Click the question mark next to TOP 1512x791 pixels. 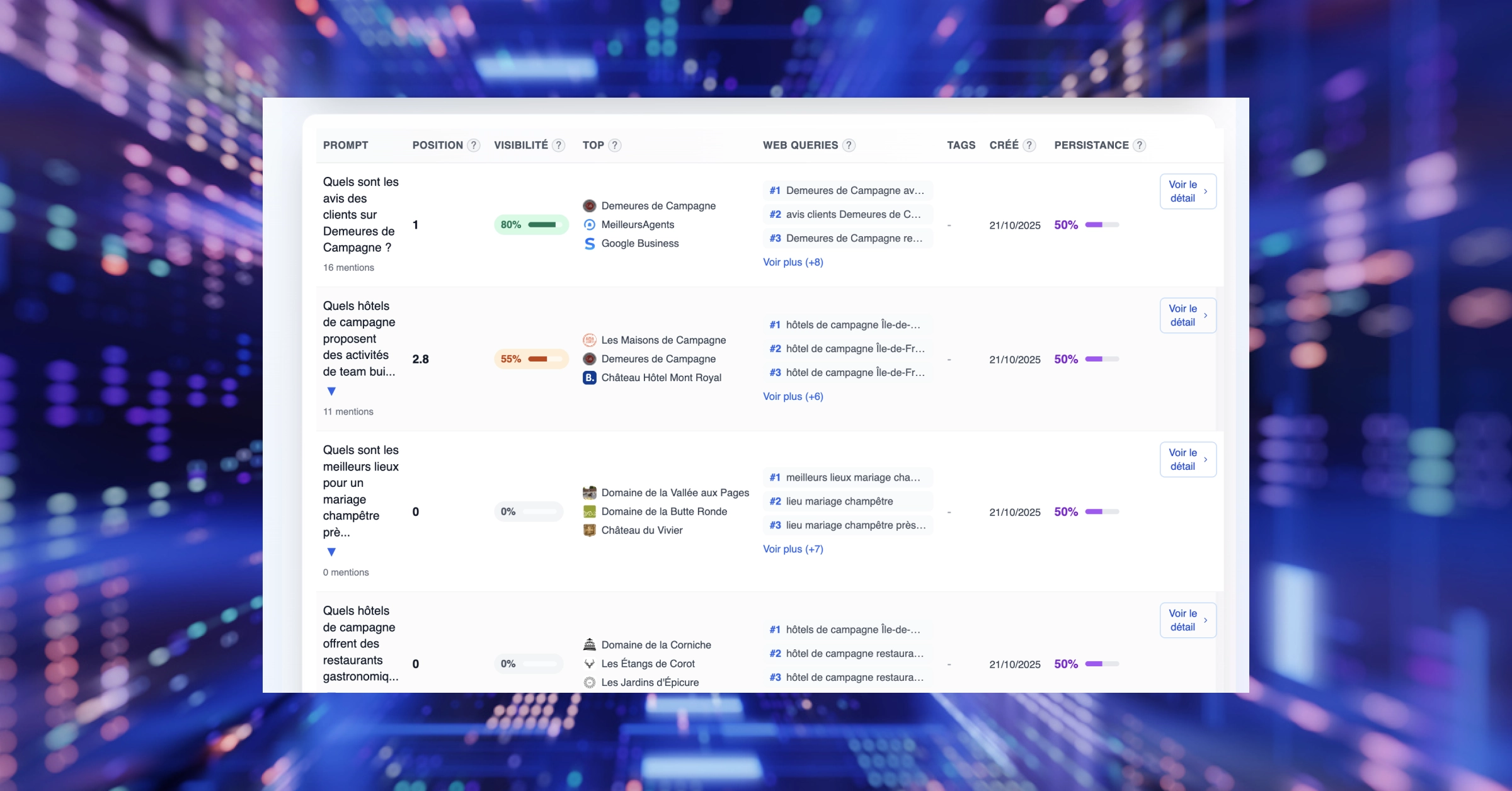(x=615, y=145)
